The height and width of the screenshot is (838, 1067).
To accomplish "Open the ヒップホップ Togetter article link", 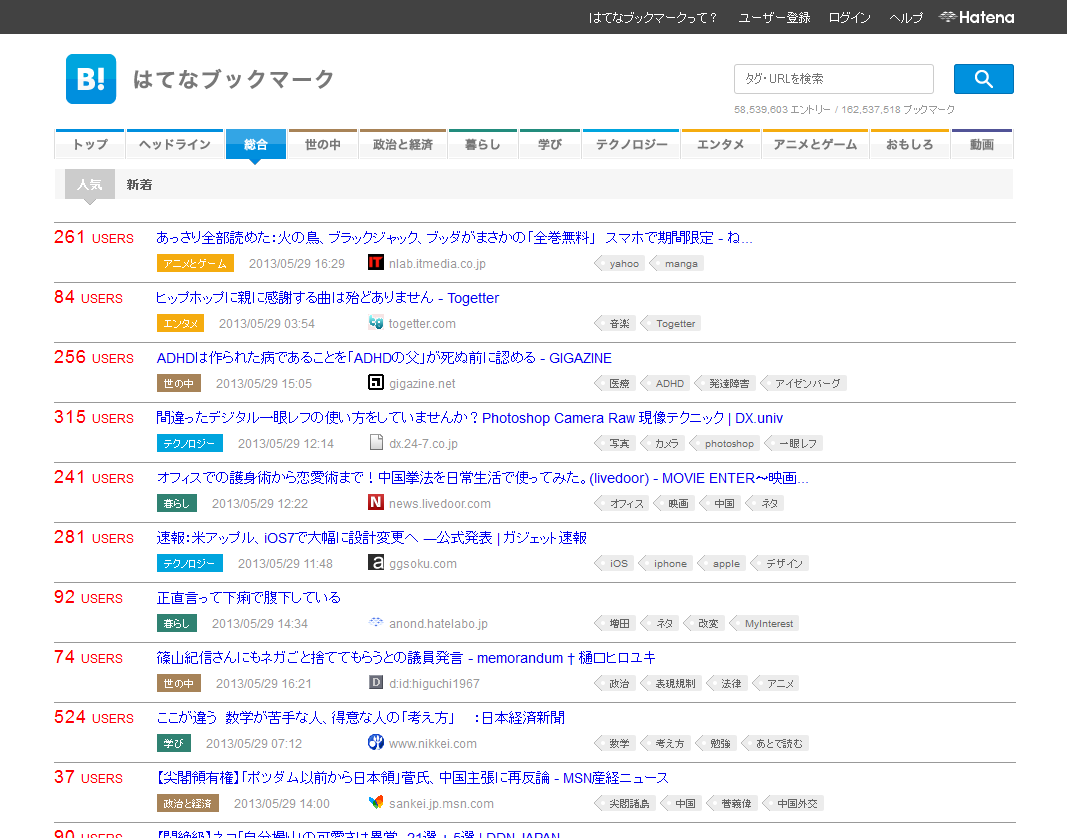I will click(x=327, y=297).
